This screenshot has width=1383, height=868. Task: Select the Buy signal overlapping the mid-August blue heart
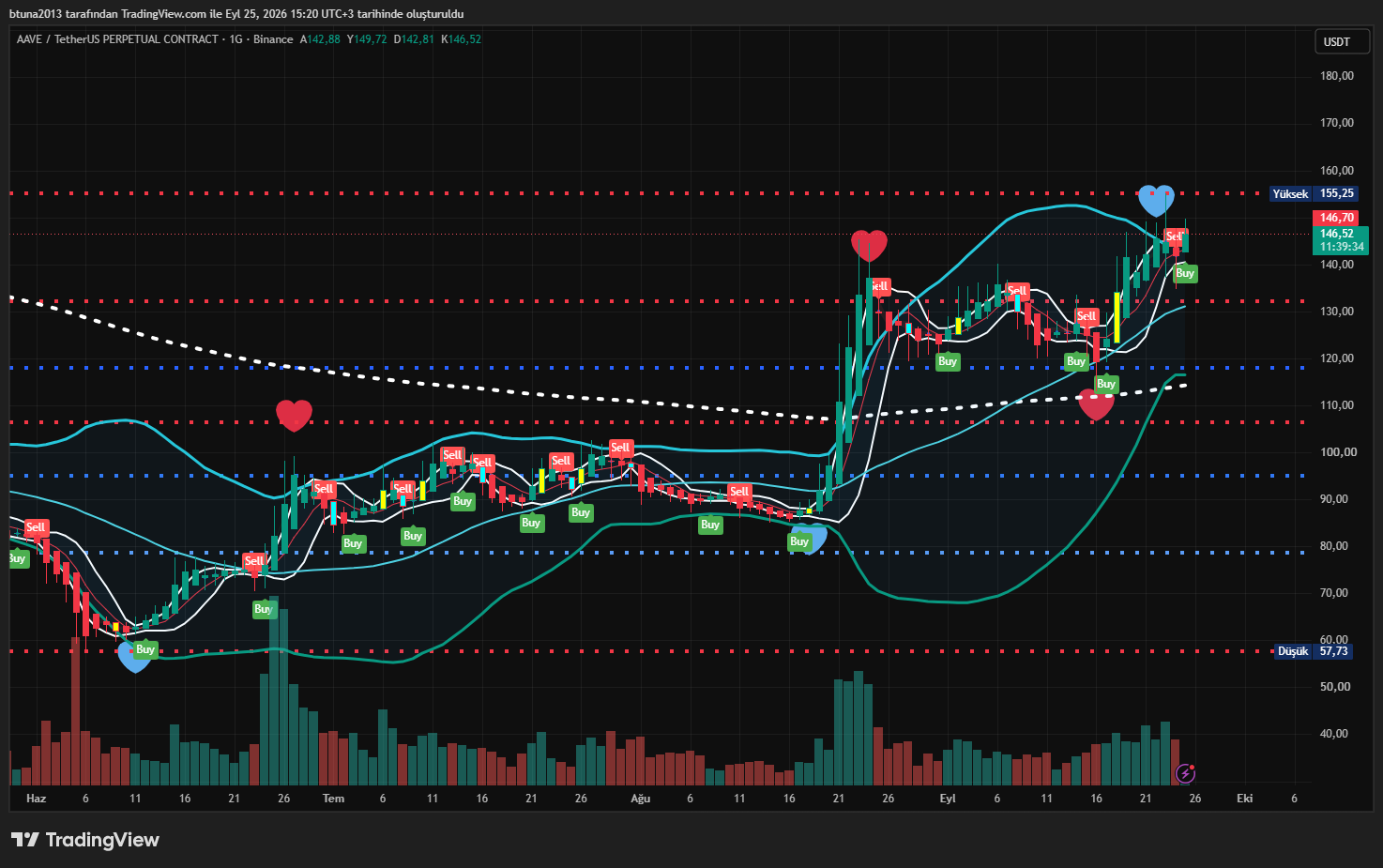click(x=799, y=541)
